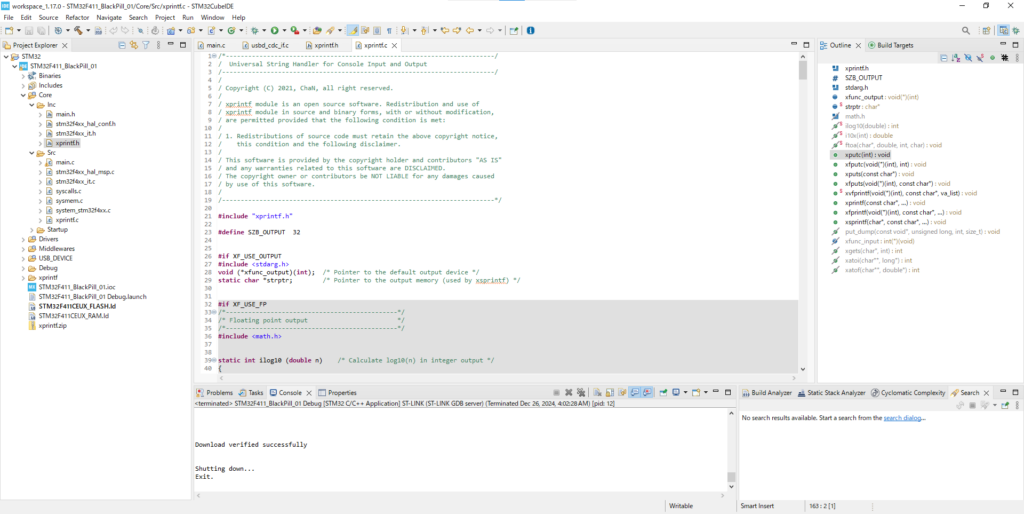
Task: Open the Navigate menu
Action: point(109,18)
